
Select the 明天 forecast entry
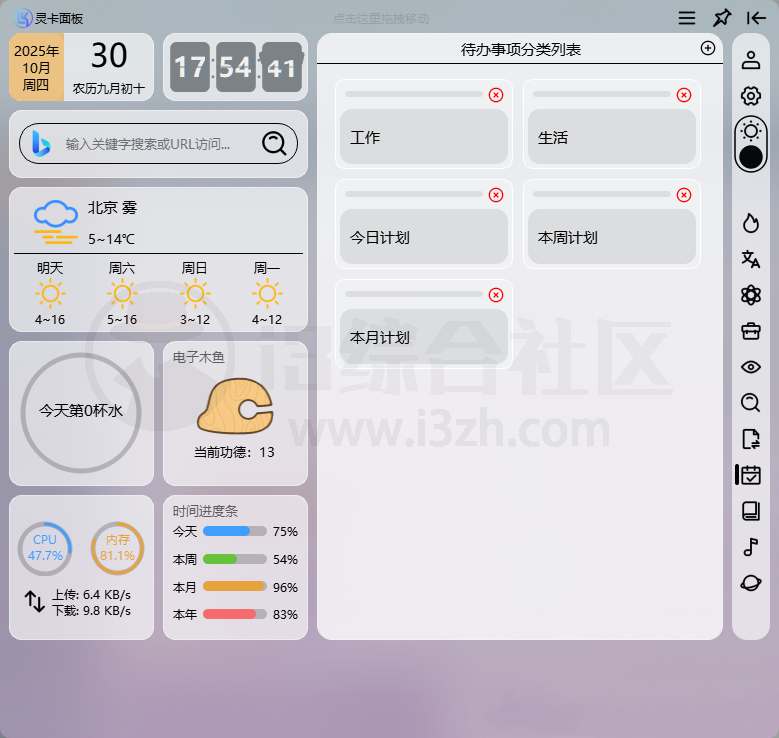click(50, 293)
